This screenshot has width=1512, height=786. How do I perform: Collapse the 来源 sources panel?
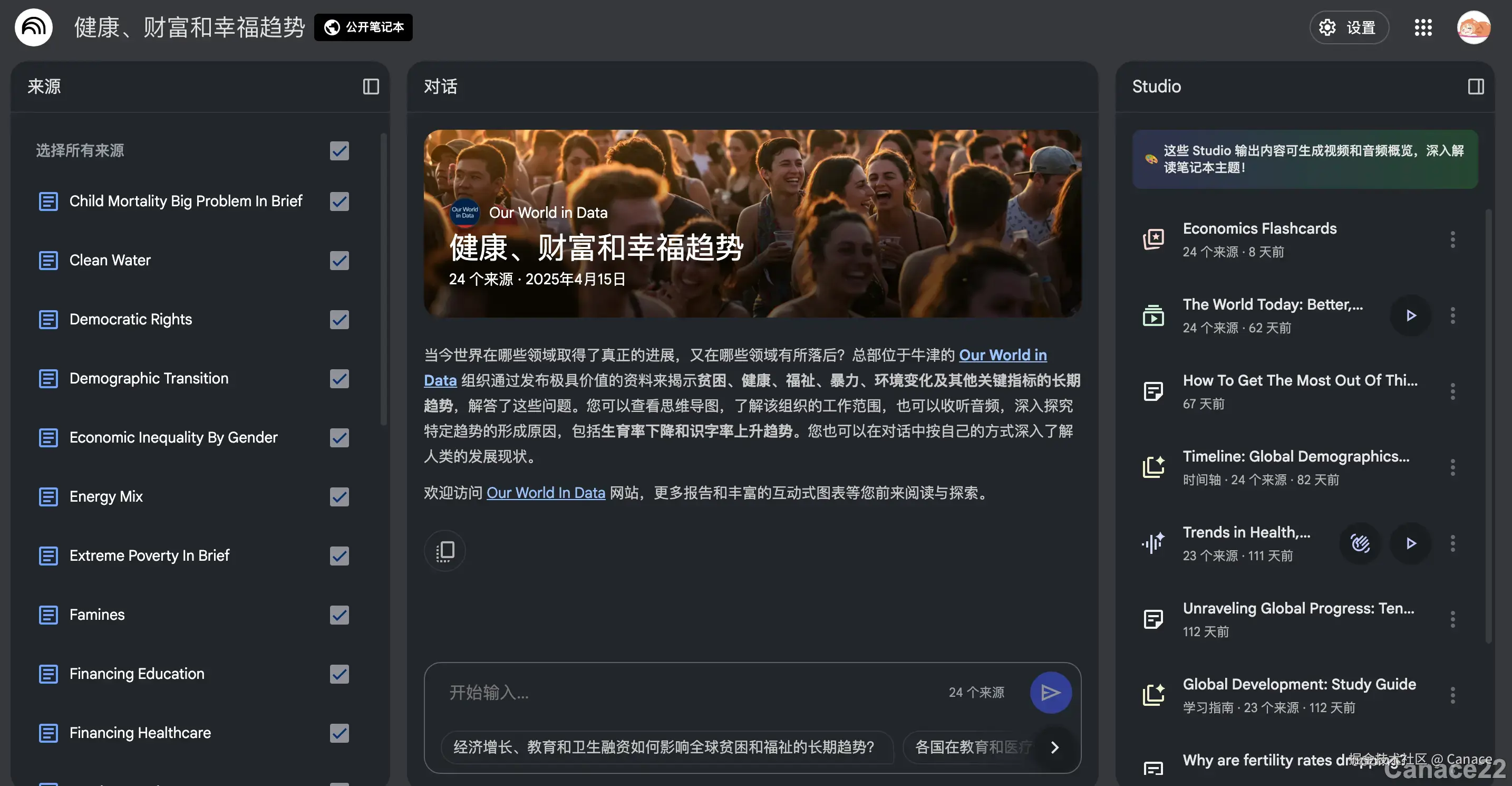pyautogui.click(x=371, y=87)
